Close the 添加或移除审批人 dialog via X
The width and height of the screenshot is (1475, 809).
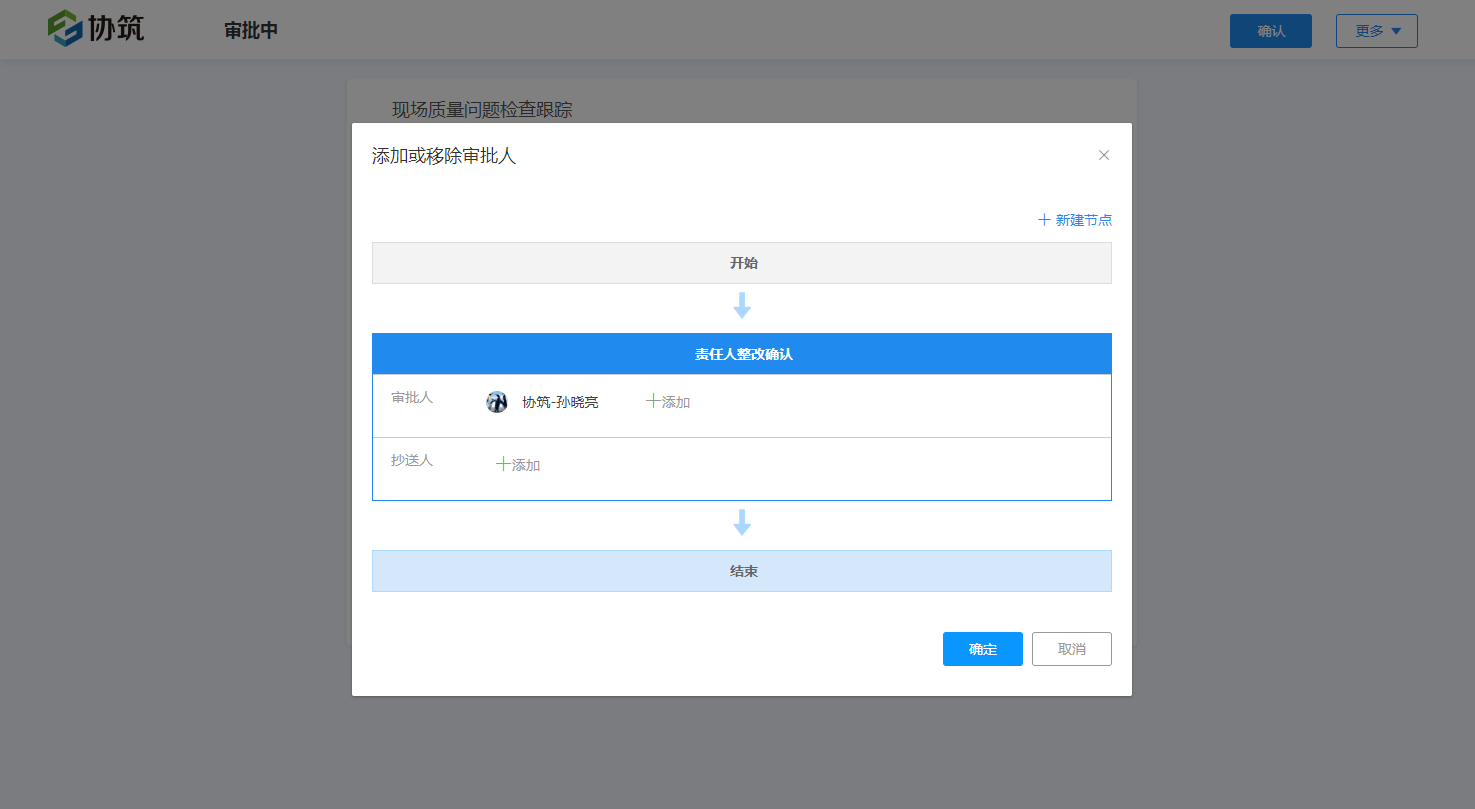[x=1104, y=155]
